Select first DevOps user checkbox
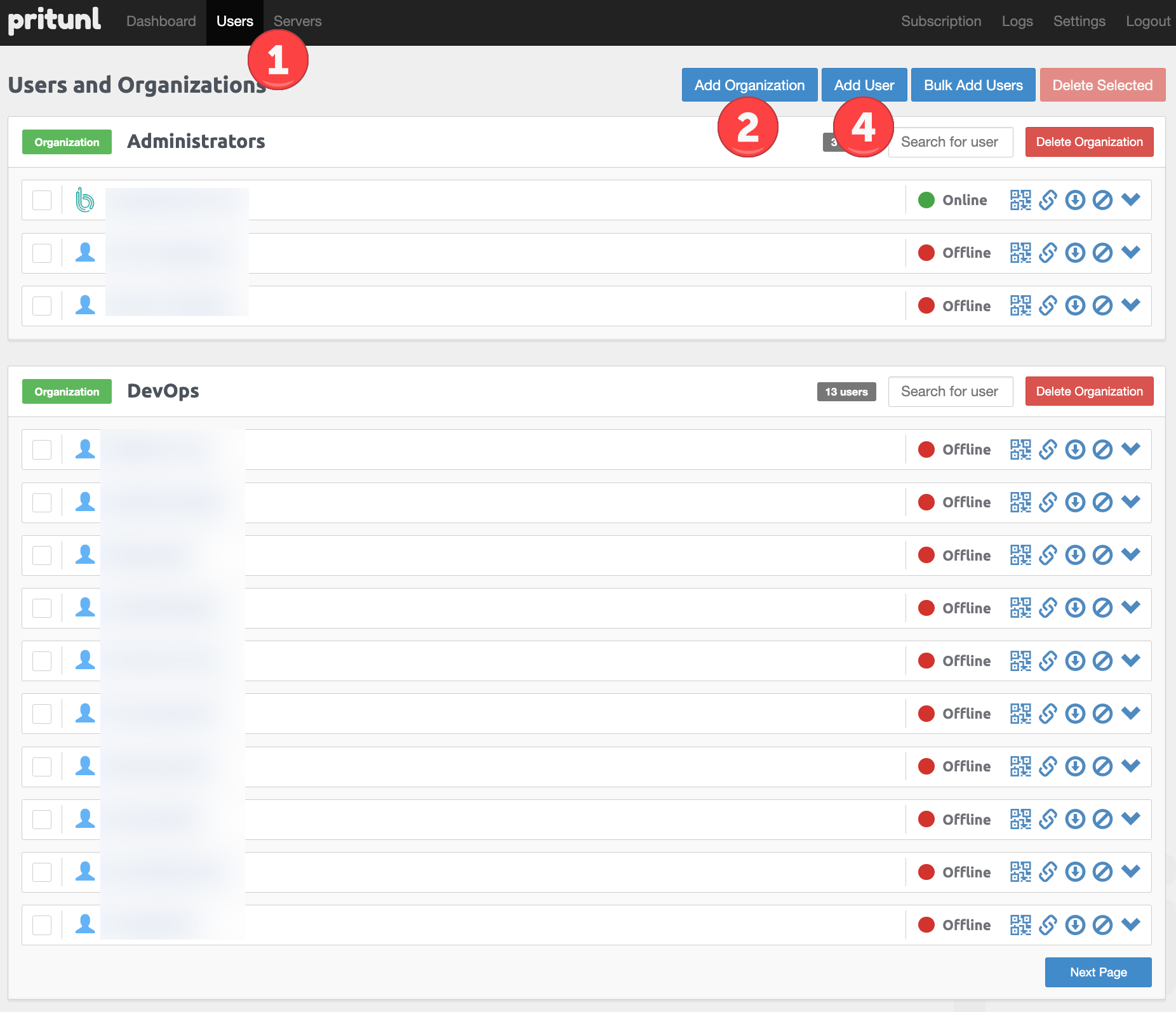Image resolution: width=1176 pixels, height=1012 pixels. [x=42, y=449]
